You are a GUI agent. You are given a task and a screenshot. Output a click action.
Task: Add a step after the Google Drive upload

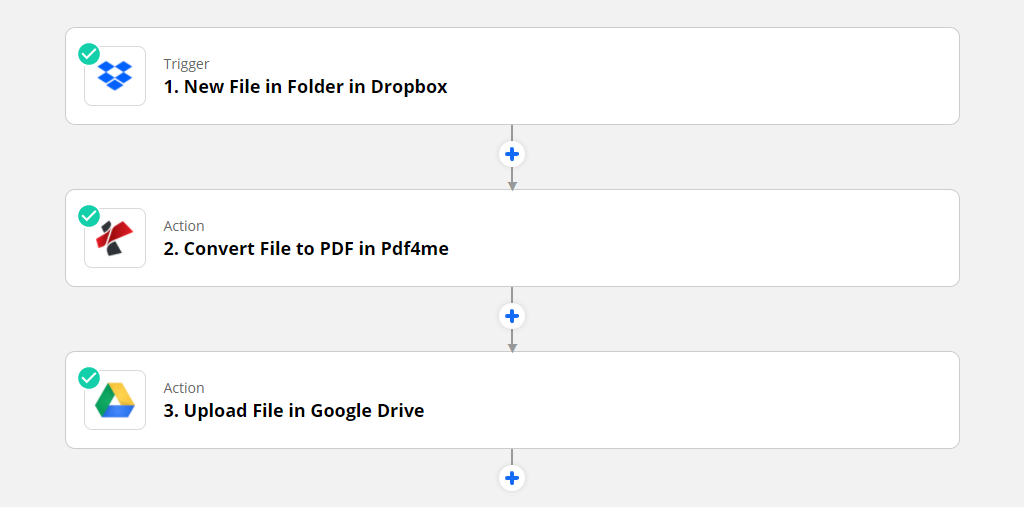coord(512,478)
